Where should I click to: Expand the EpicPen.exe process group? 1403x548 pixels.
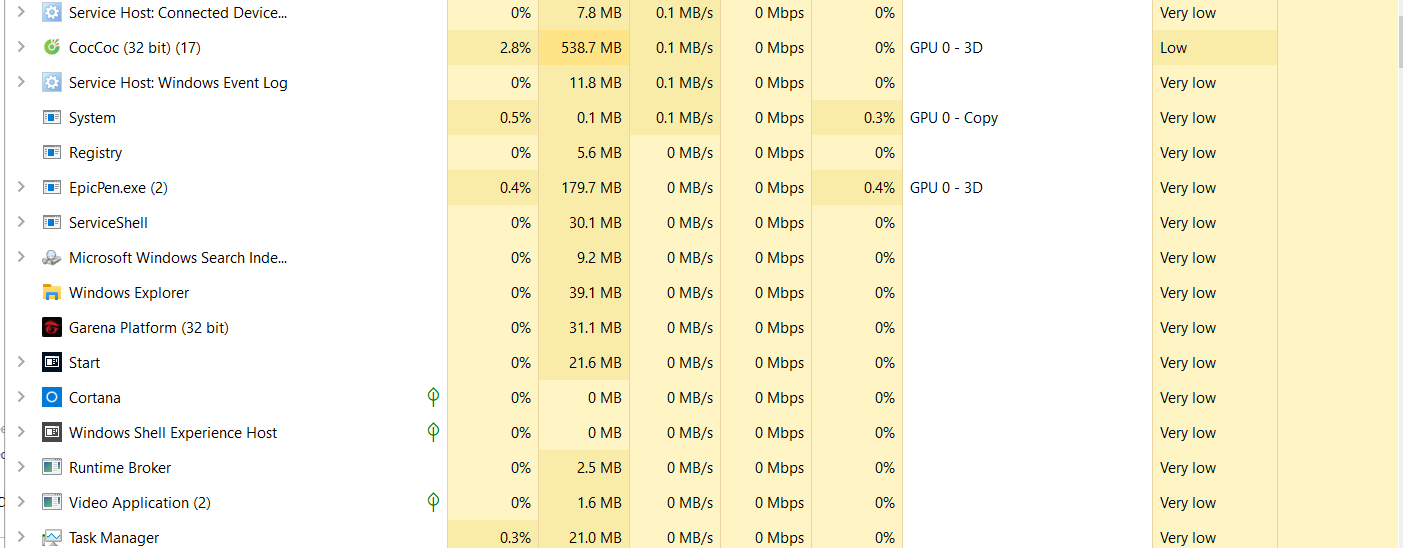(21, 187)
